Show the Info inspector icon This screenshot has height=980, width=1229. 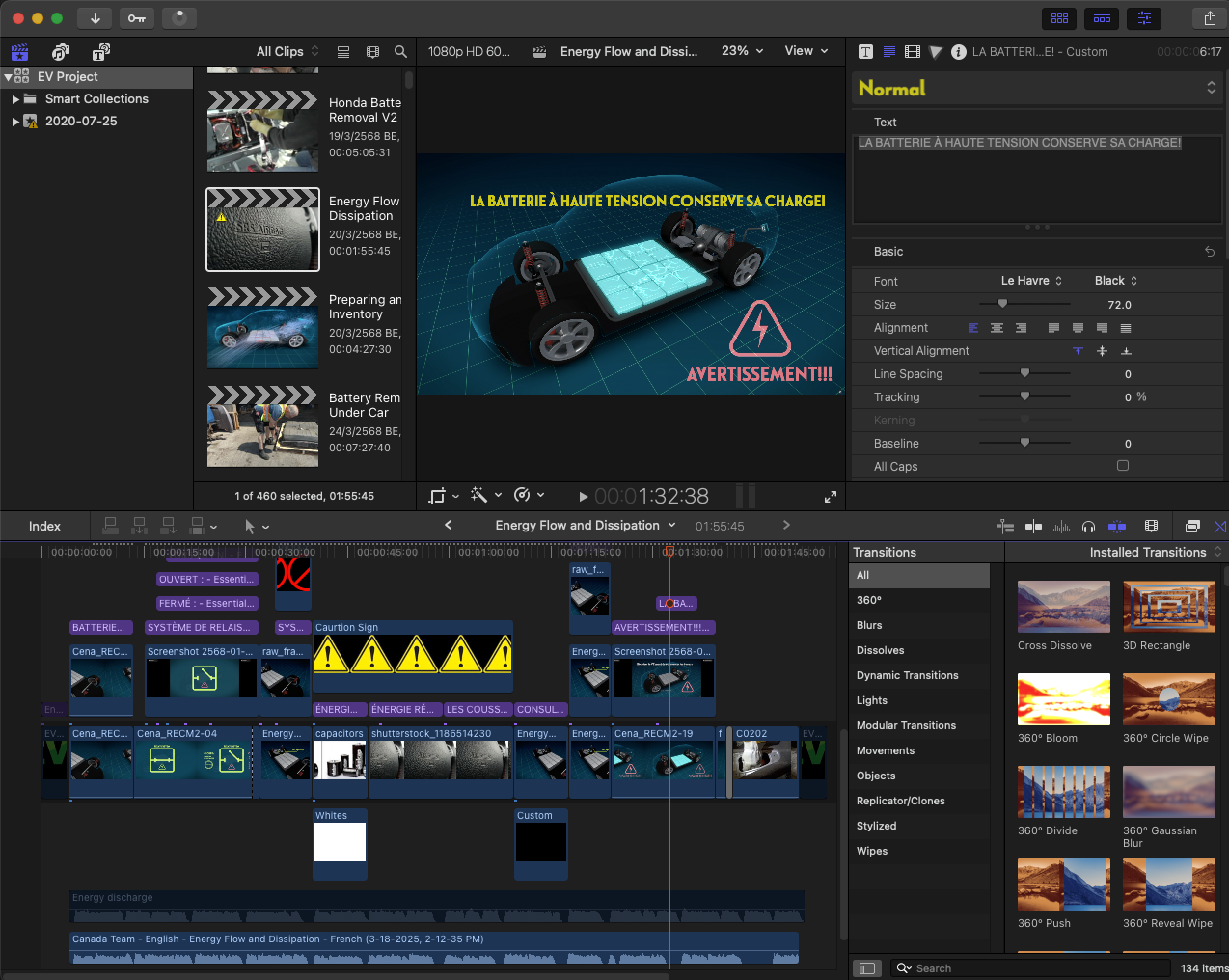pyautogui.click(x=958, y=52)
